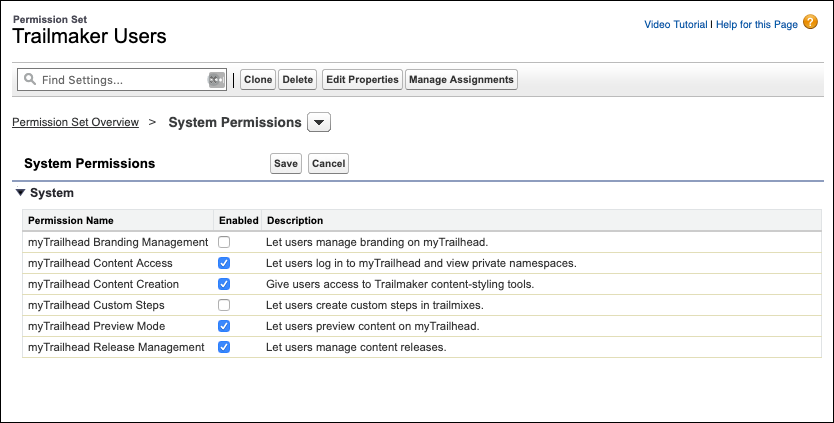Click the Delete button
The width and height of the screenshot is (834, 423).
click(297, 79)
